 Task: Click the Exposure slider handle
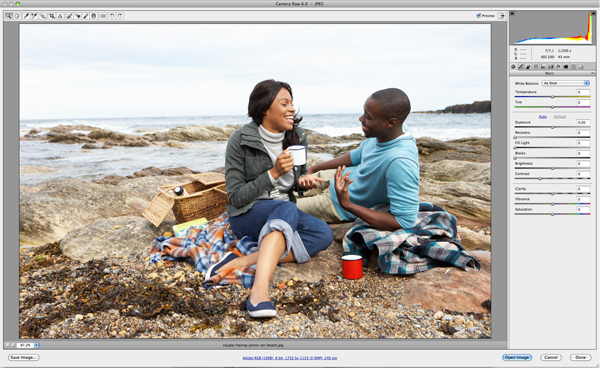(x=552, y=127)
